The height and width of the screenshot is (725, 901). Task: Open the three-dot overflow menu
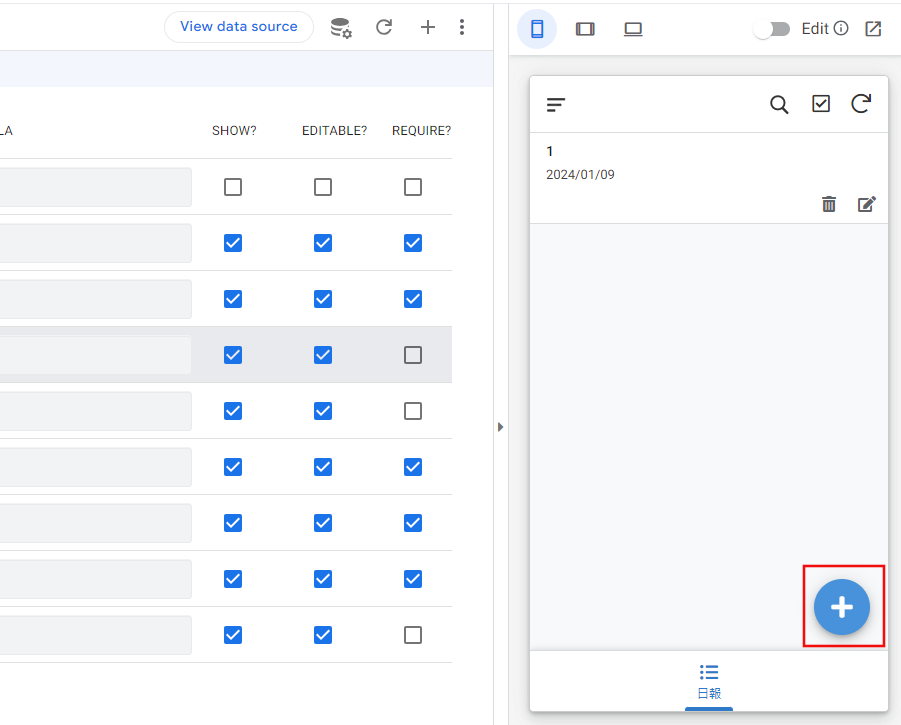[462, 27]
